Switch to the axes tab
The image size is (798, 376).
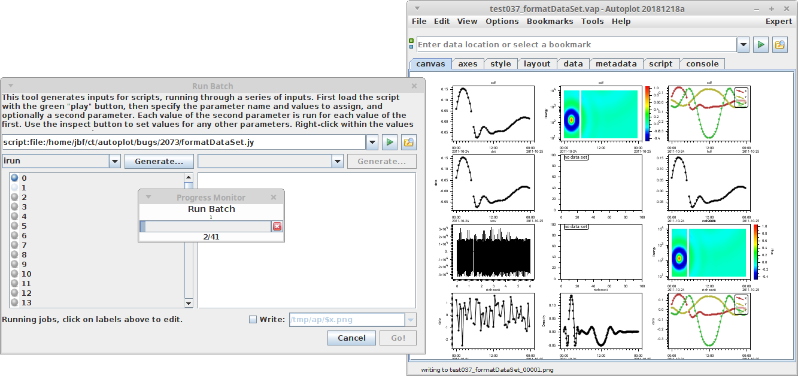(x=468, y=64)
